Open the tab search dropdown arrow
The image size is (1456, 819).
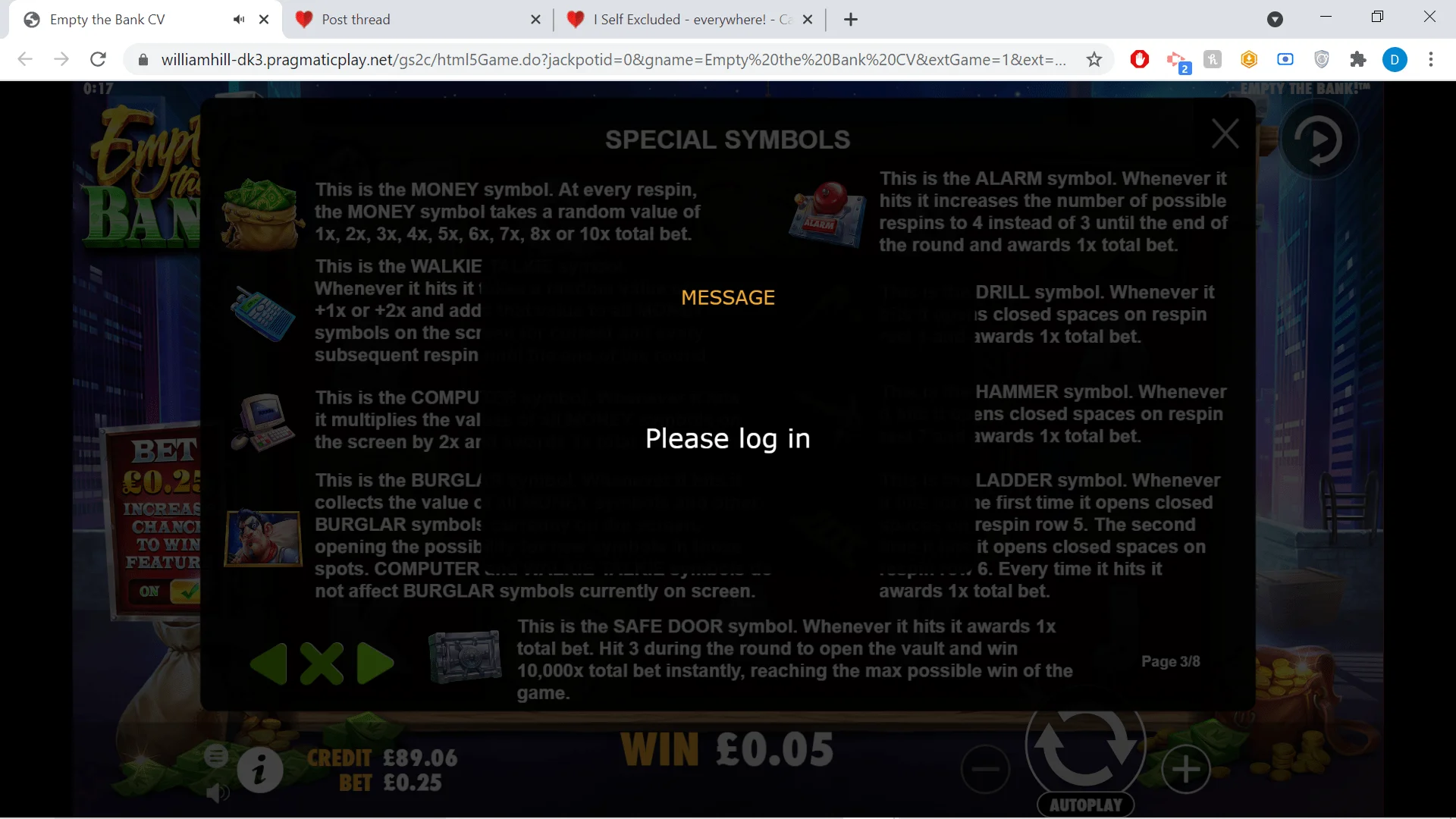(x=1276, y=20)
